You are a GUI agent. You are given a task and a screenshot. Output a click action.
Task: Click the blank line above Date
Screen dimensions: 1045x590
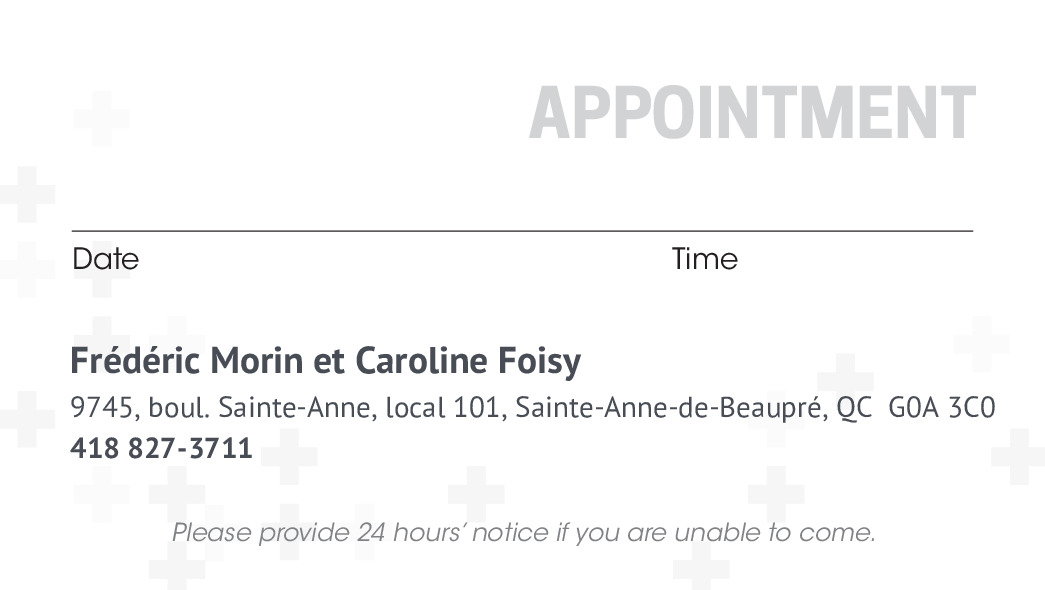coord(300,230)
